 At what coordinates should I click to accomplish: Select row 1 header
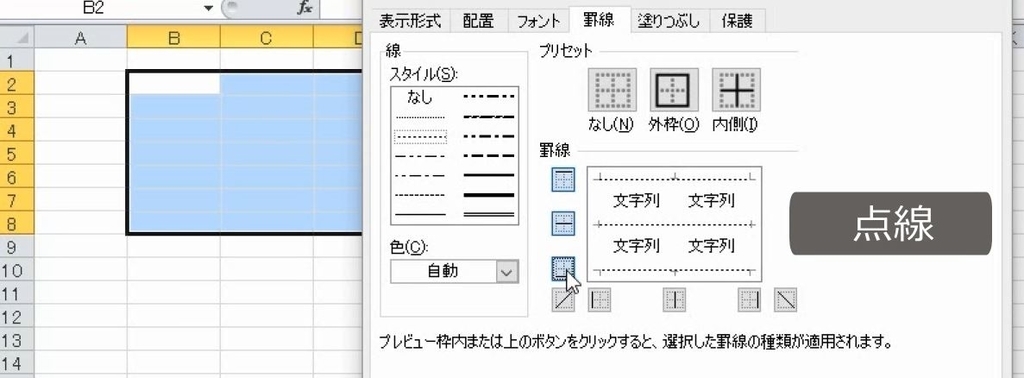17,61
